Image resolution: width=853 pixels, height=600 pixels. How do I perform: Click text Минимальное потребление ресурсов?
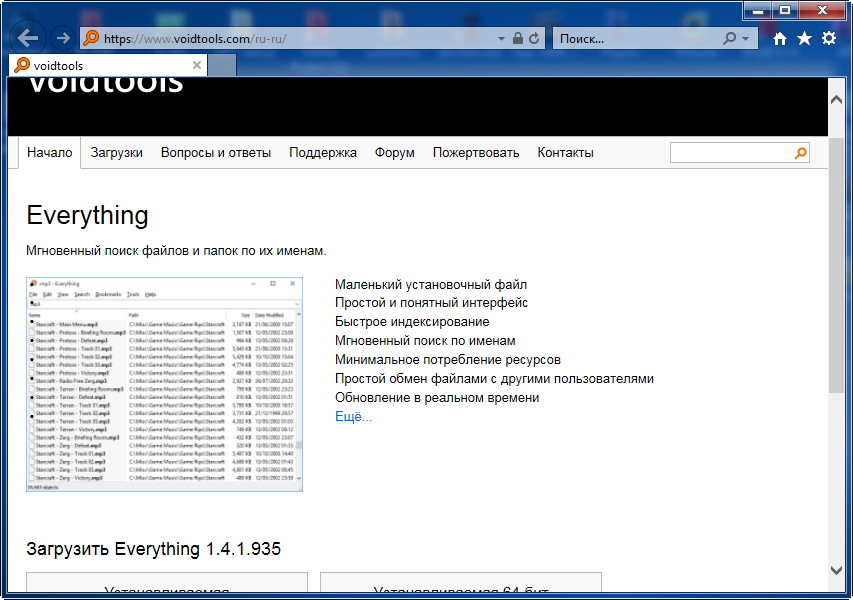point(448,360)
